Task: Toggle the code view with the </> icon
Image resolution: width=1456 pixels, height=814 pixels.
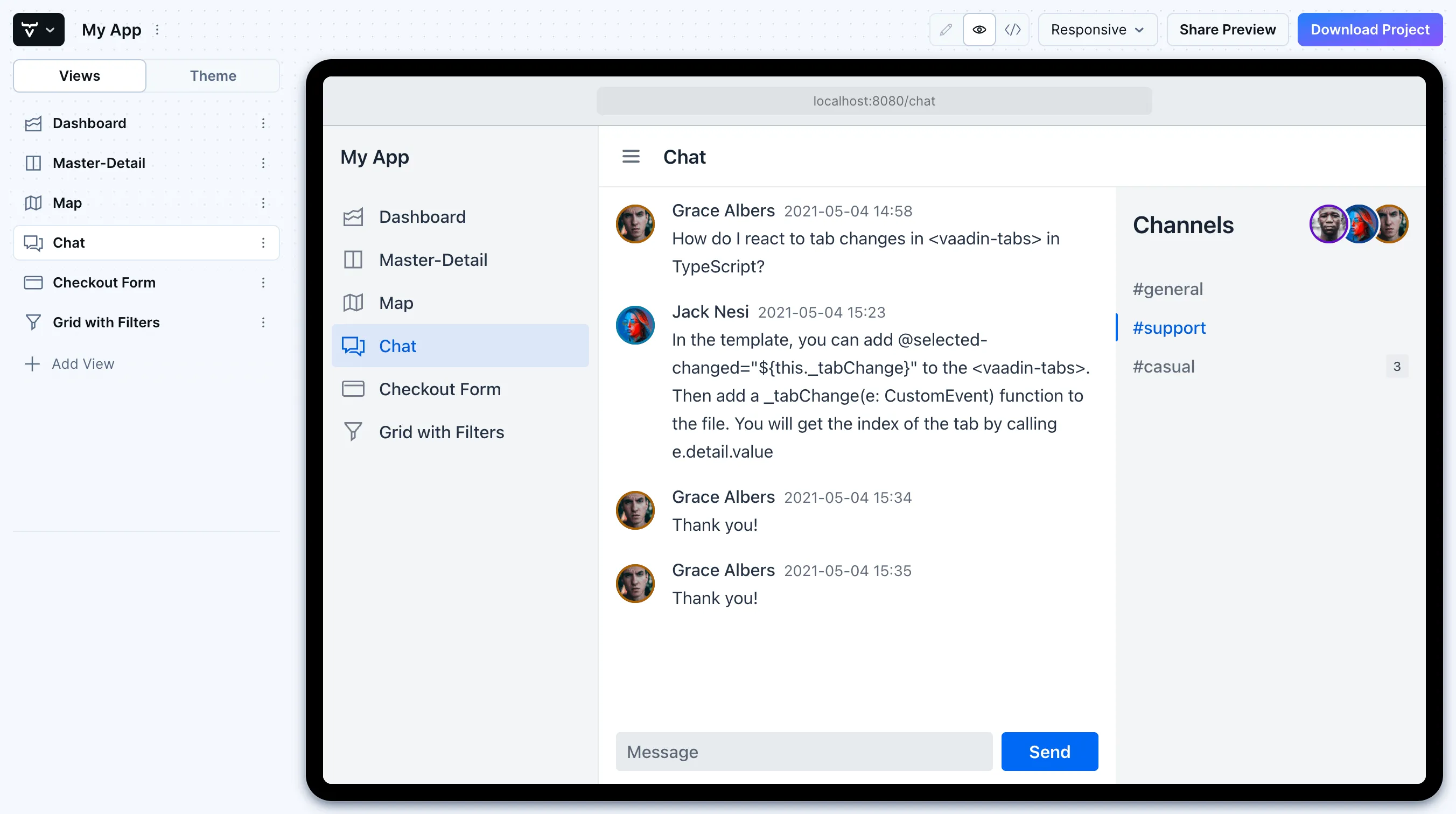Action: [1013, 30]
